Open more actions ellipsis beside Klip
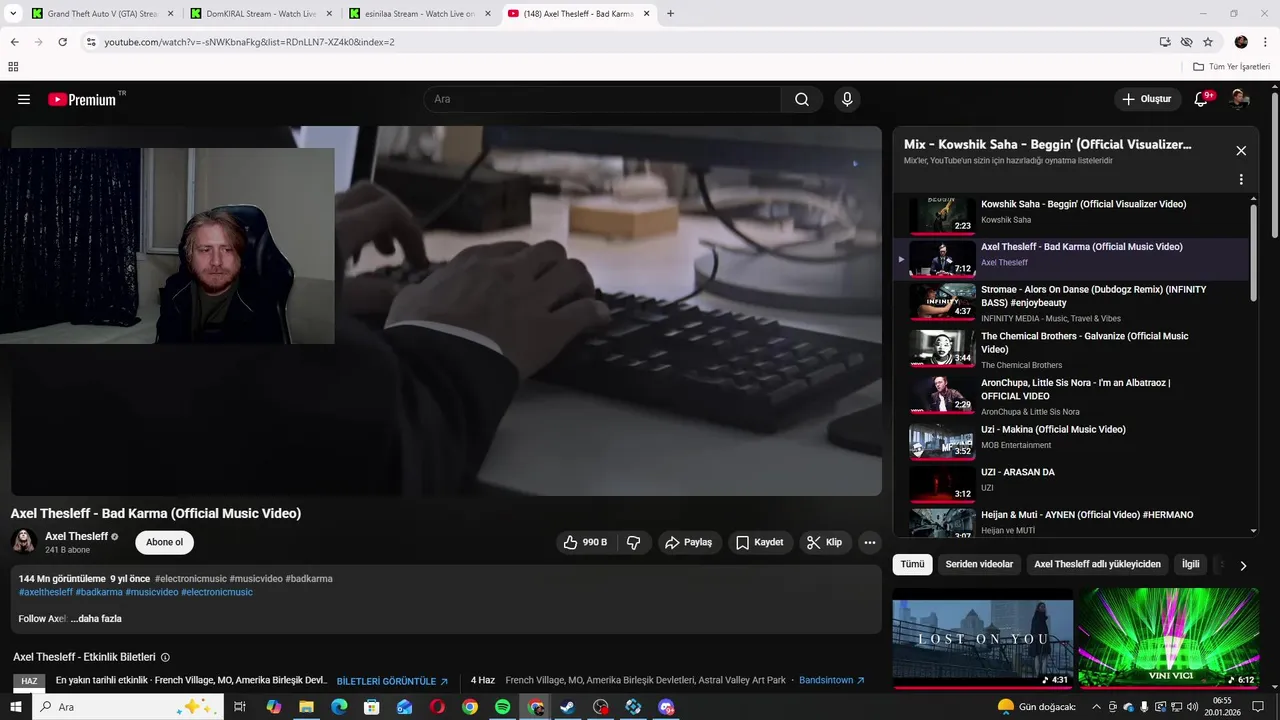 [870, 542]
